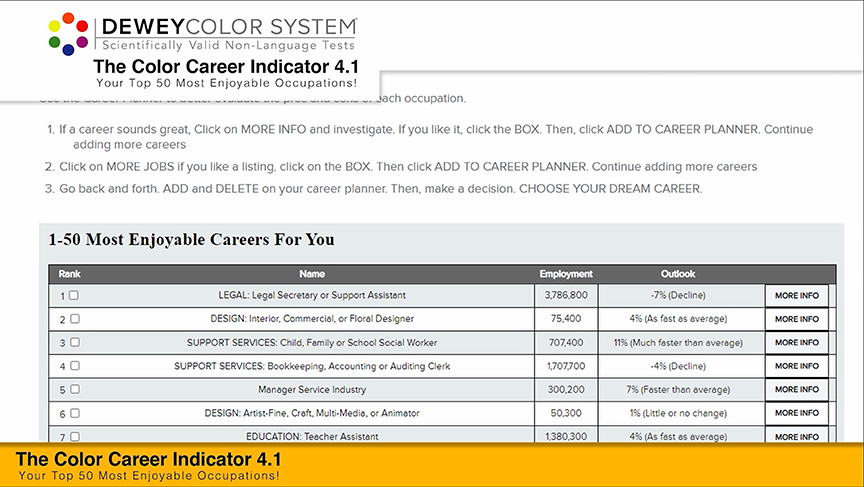The height and width of the screenshot is (487, 864).
Task: Check the box for Legal Secretary row
Action: (x=74, y=295)
